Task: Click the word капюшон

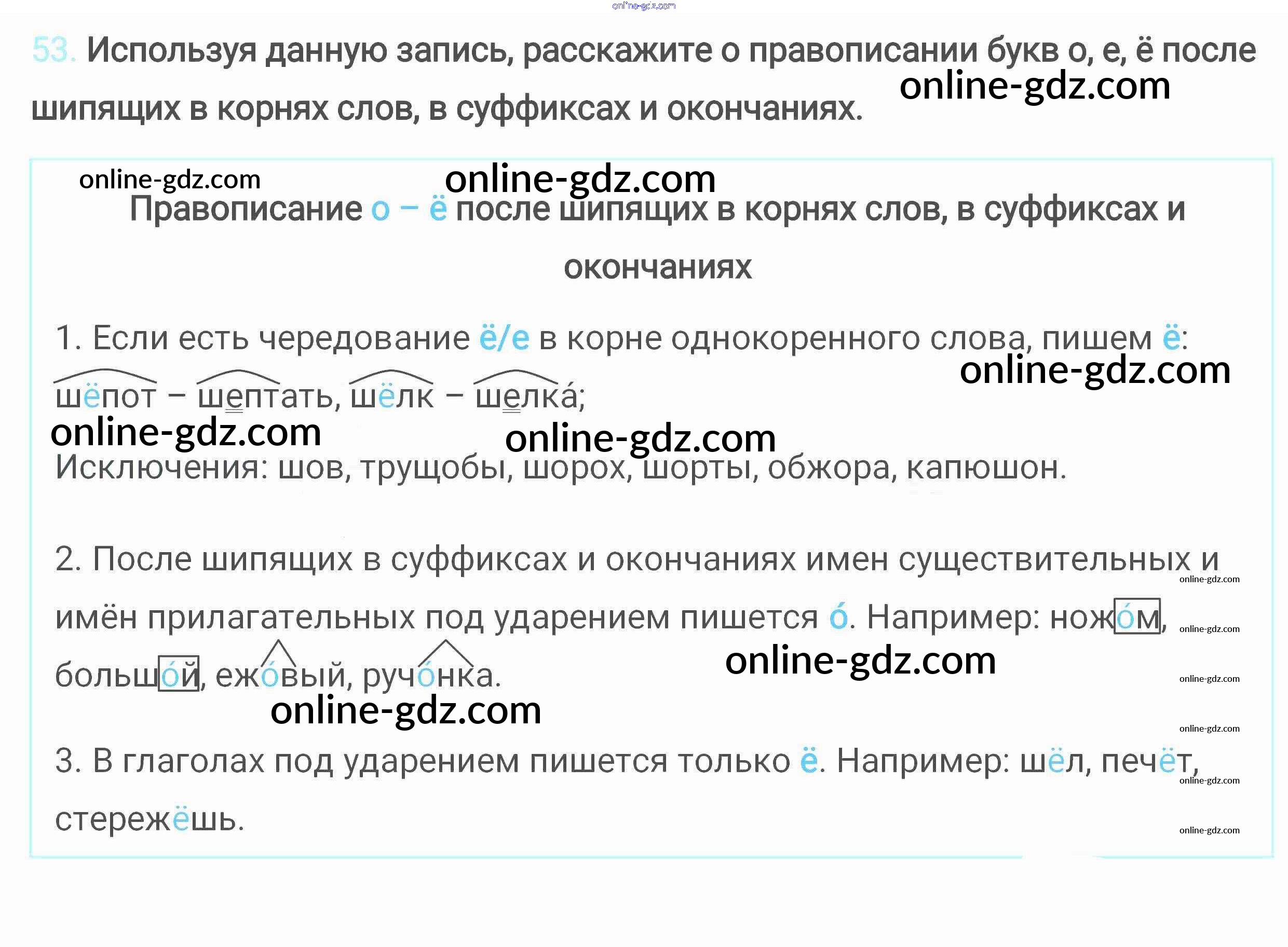Action: point(986,467)
